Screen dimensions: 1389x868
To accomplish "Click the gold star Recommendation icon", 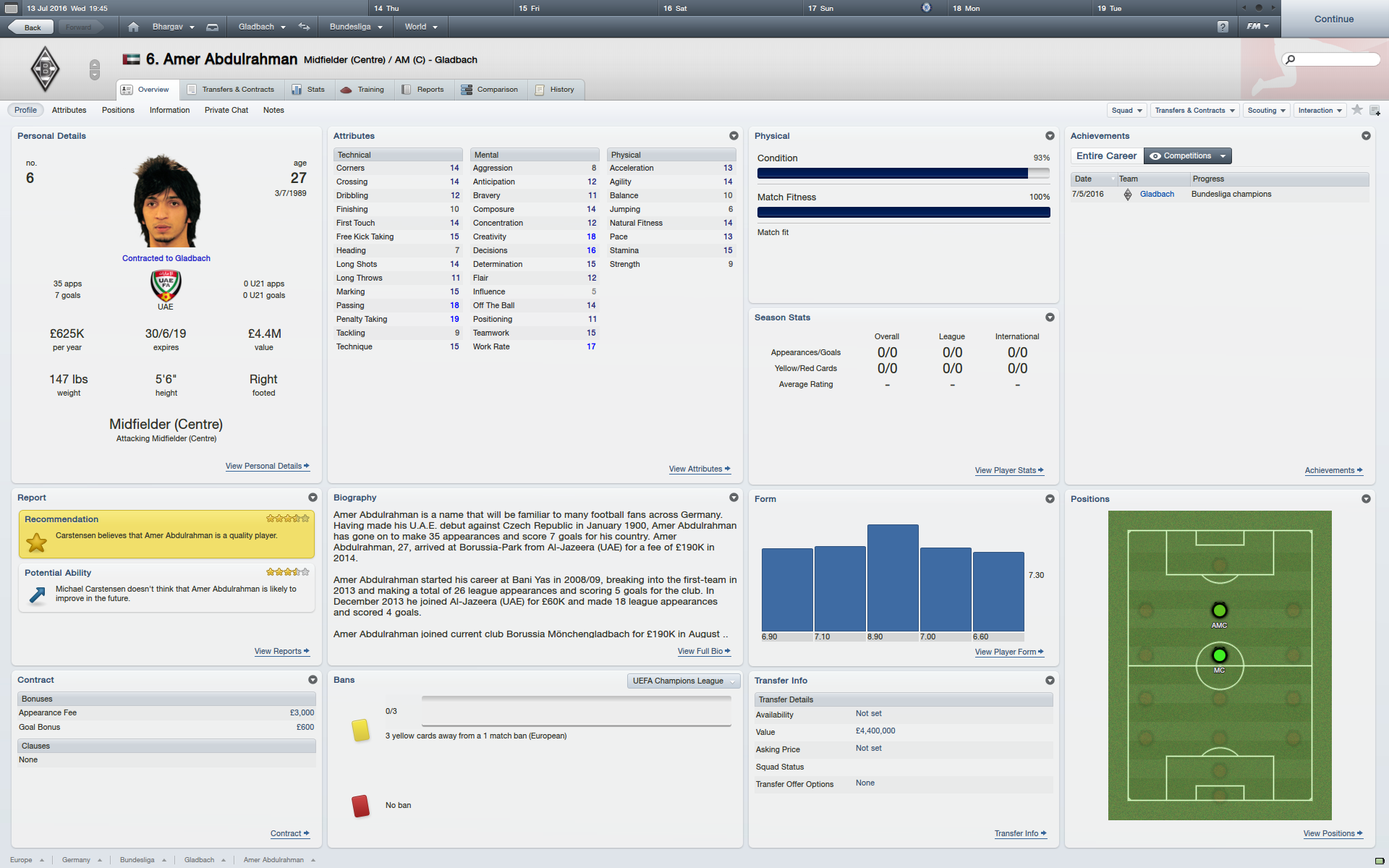I will tap(36, 542).
